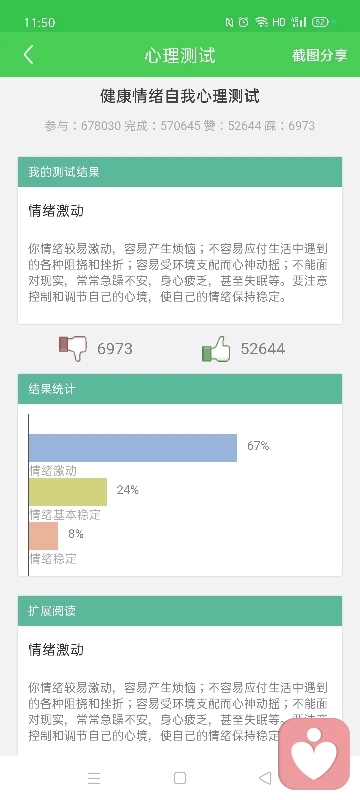The width and height of the screenshot is (360, 800).
Task: Tap the thumbs-down dislike icon
Action: (72, 349)
